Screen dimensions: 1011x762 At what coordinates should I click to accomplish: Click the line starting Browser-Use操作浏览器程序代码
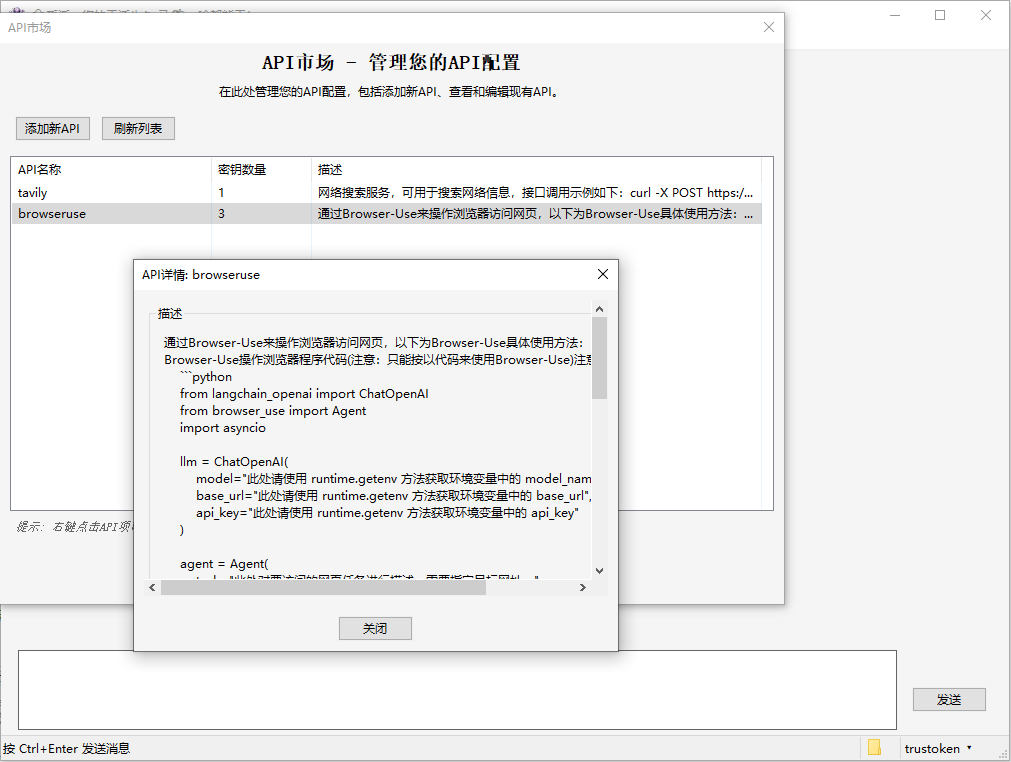(x=377, y=359)
